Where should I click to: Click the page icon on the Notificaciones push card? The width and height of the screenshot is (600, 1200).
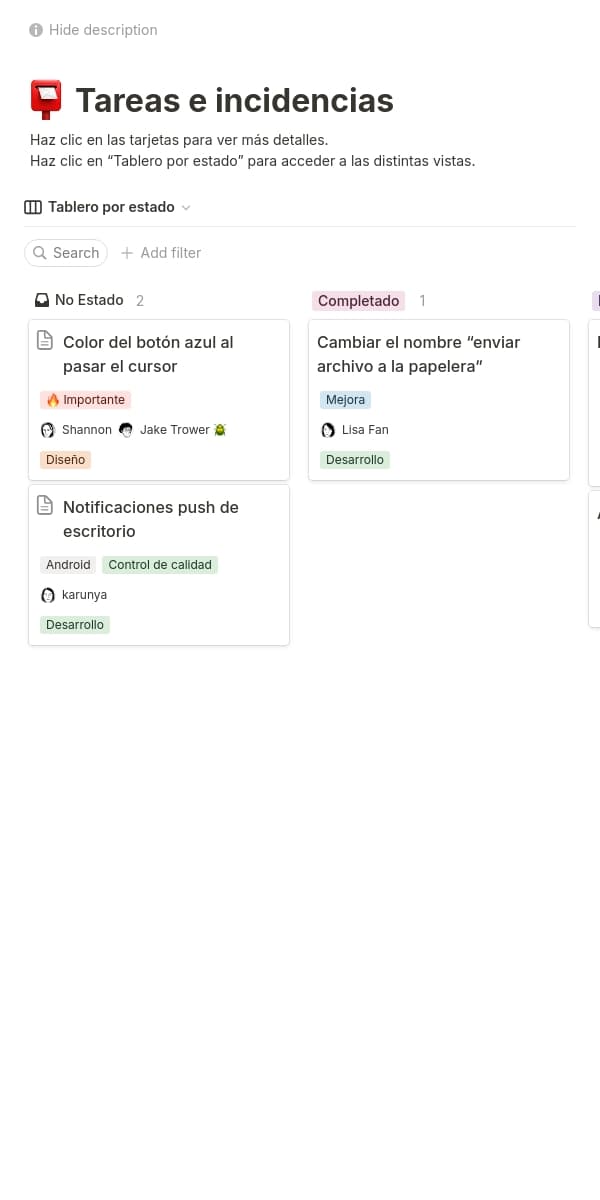45,506
